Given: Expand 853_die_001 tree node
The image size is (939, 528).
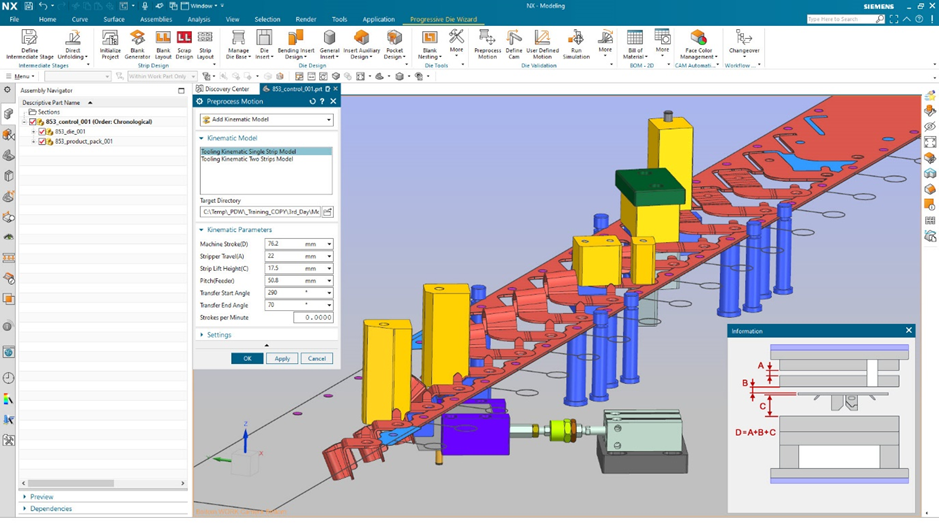Looking at the screenshot, I should click(34, 132).
